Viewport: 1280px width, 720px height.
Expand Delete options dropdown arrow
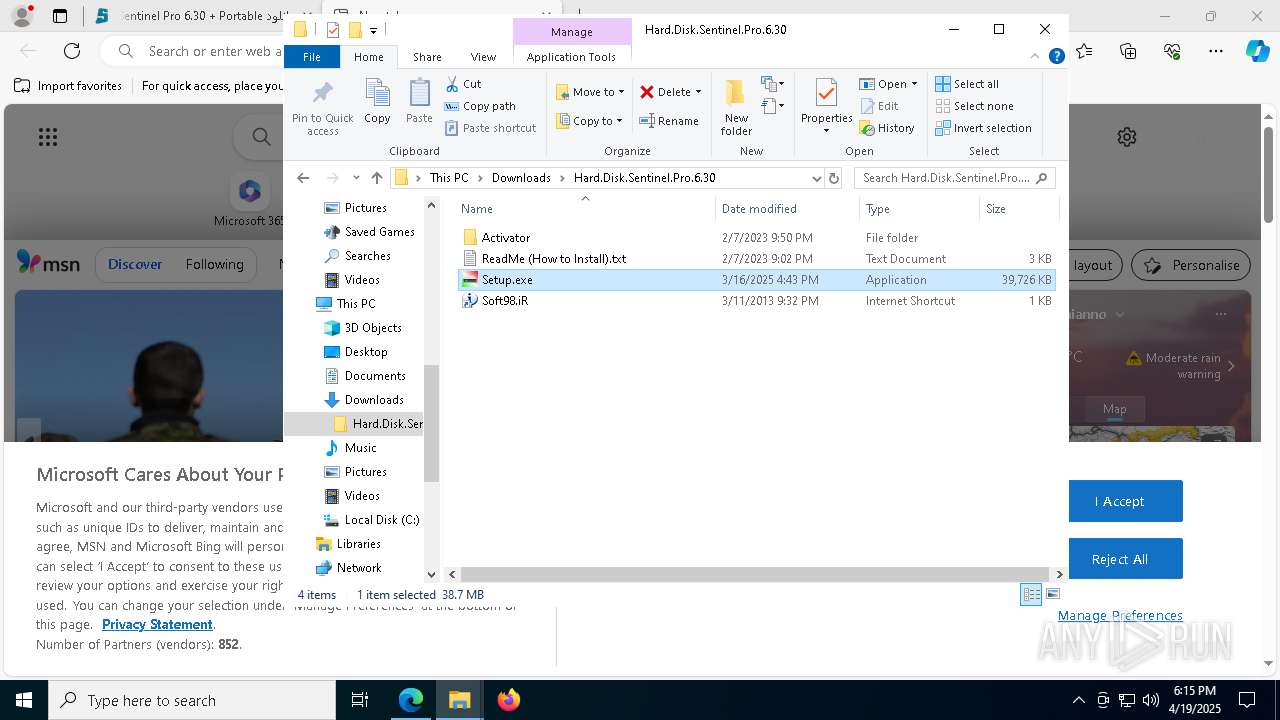point(698,92)
